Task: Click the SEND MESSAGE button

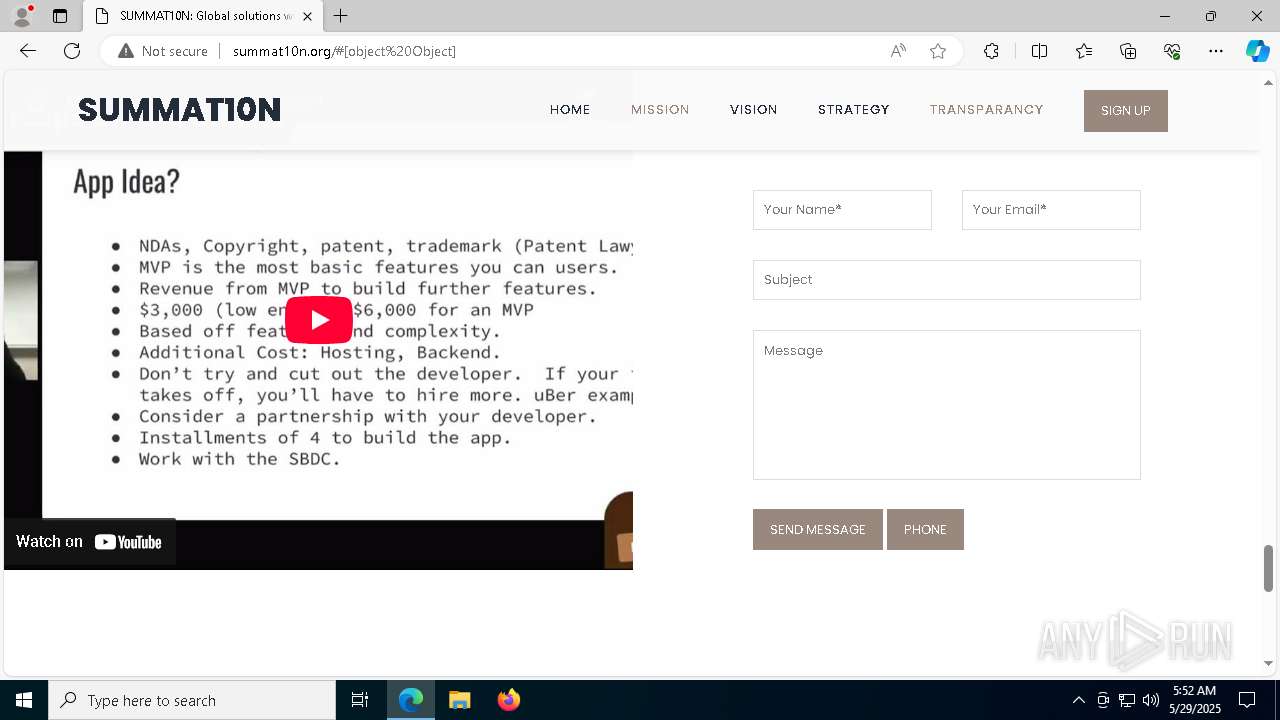Action: coord(818,530)
